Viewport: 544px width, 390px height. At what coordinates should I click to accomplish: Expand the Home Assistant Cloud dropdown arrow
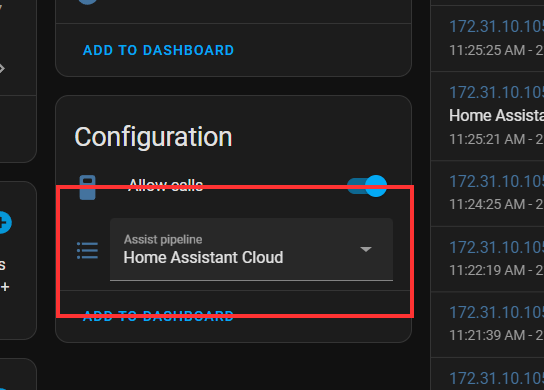(x=366, y=249)
